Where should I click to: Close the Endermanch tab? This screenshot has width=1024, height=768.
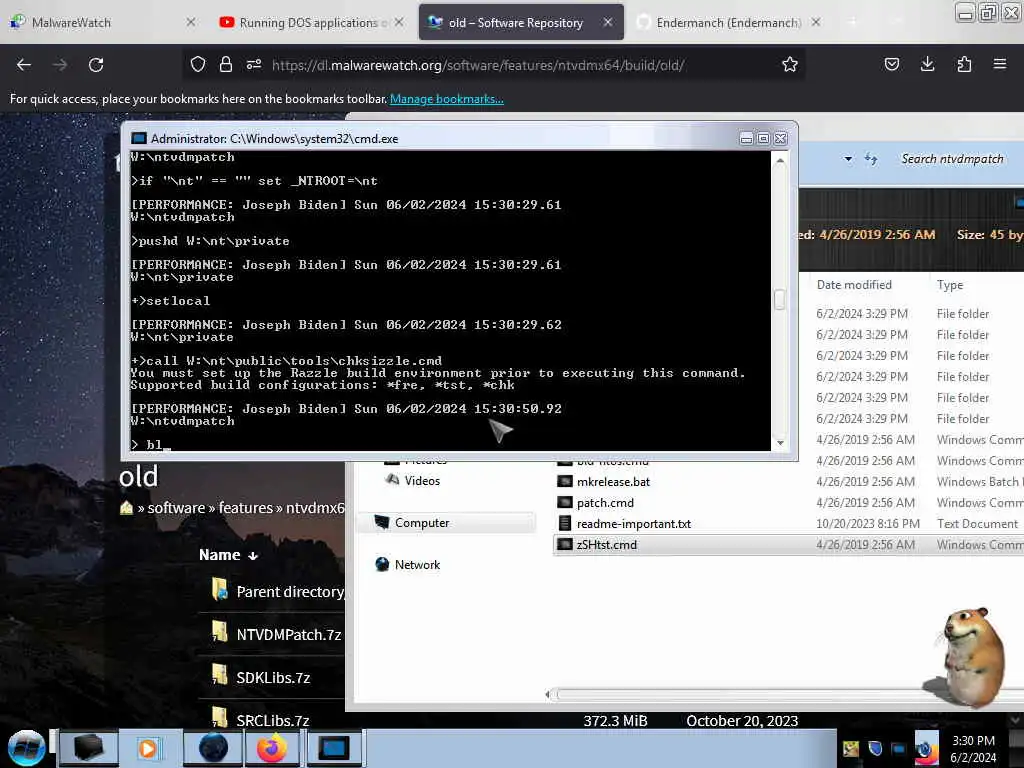(816, 22)
